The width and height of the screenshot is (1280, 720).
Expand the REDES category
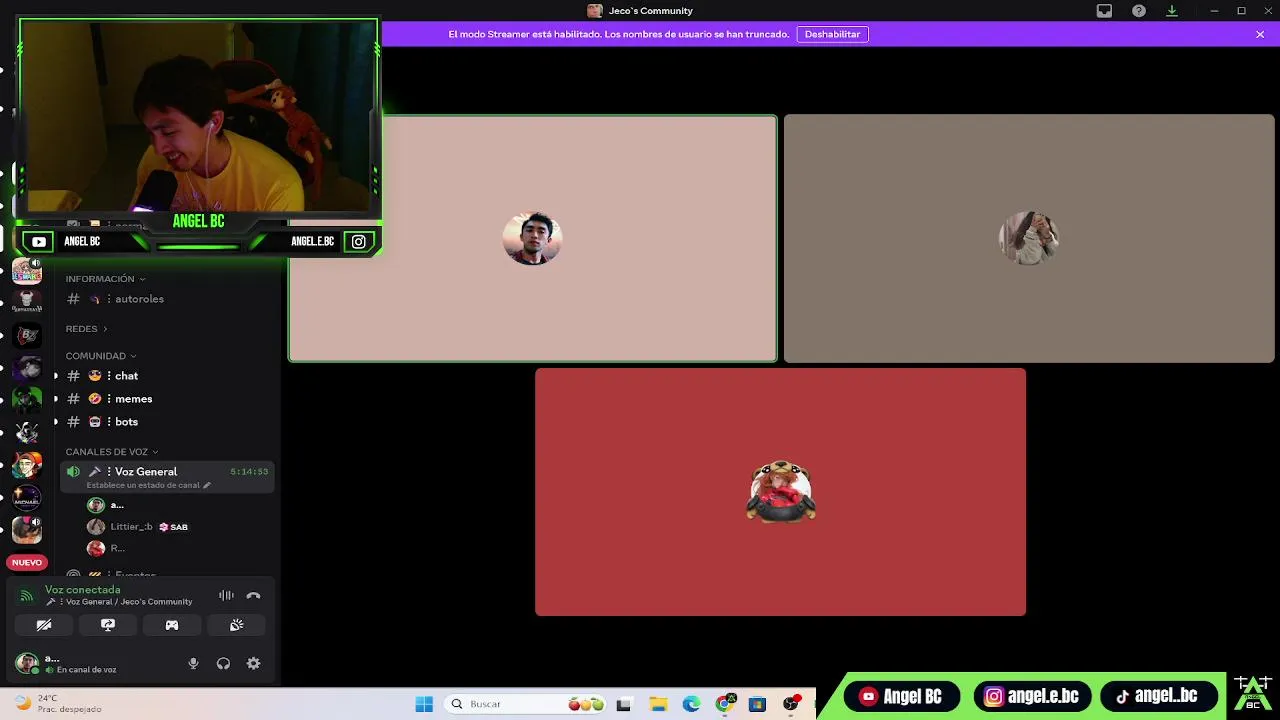[86, 329]
